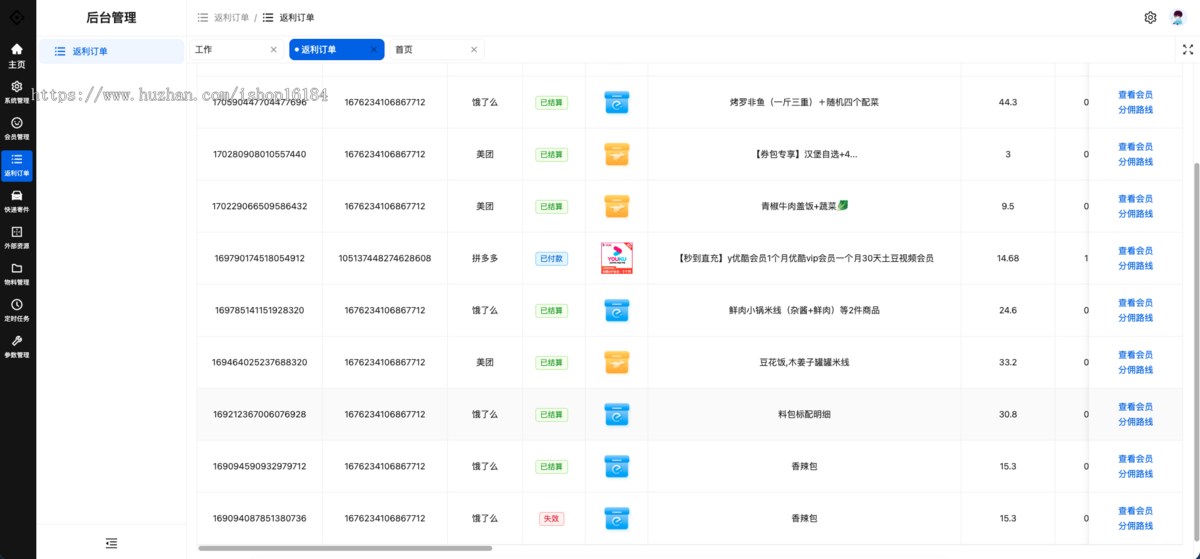Click the 已付款 status tag
The image size is (1200, 559).
551,258
